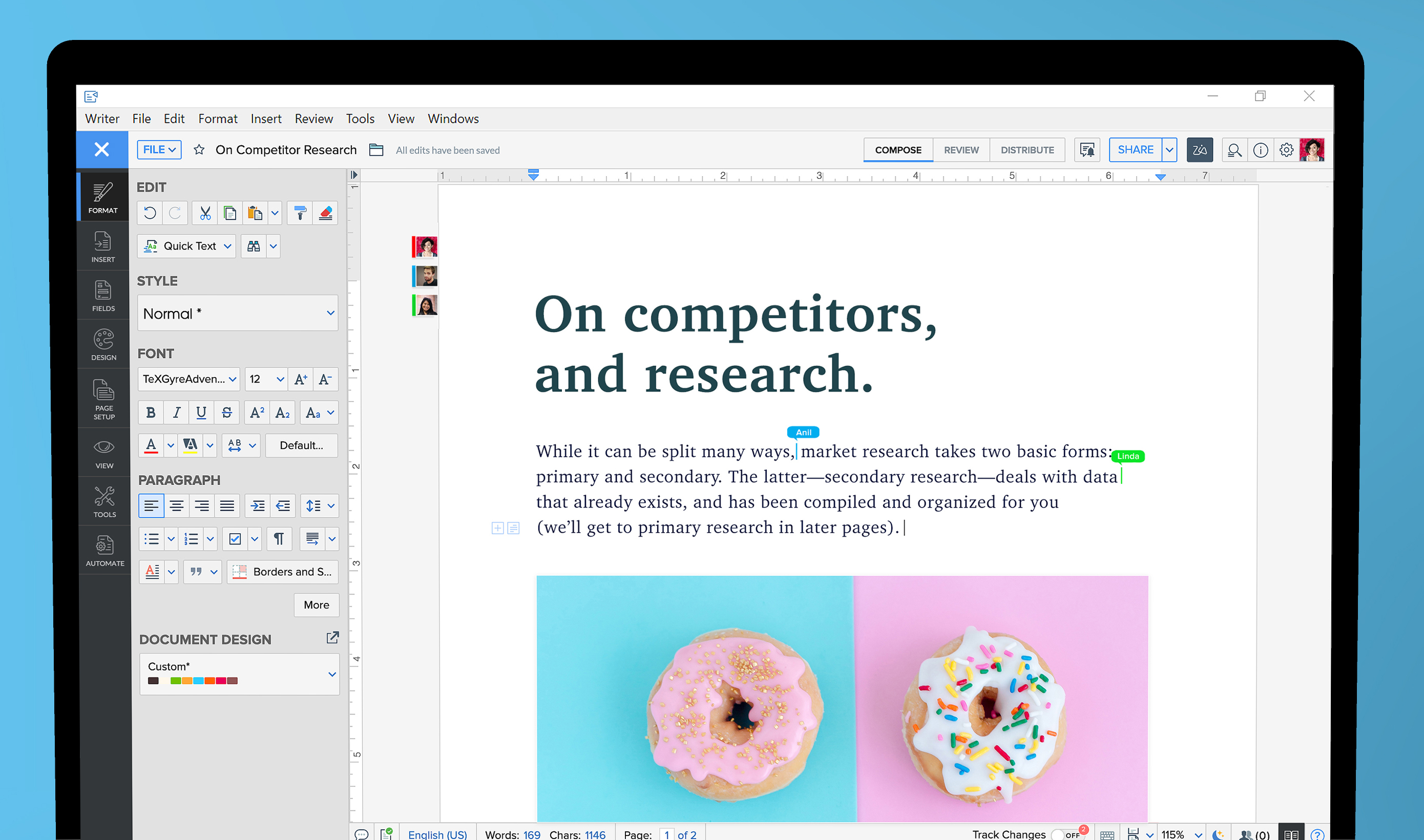Open the Insert menu
The height and width of the screenshot is (840, 1424).
(x=266, y=119)
